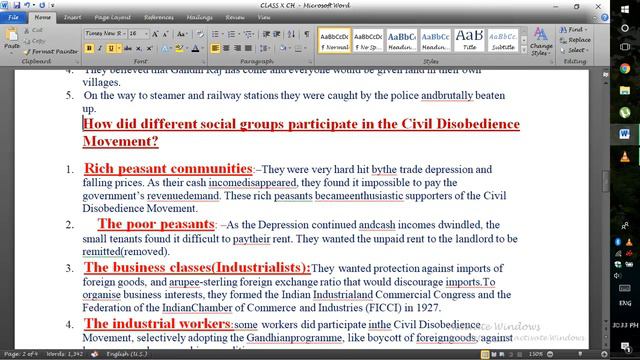Open Word Help question mark icon

tap(604, 18)
